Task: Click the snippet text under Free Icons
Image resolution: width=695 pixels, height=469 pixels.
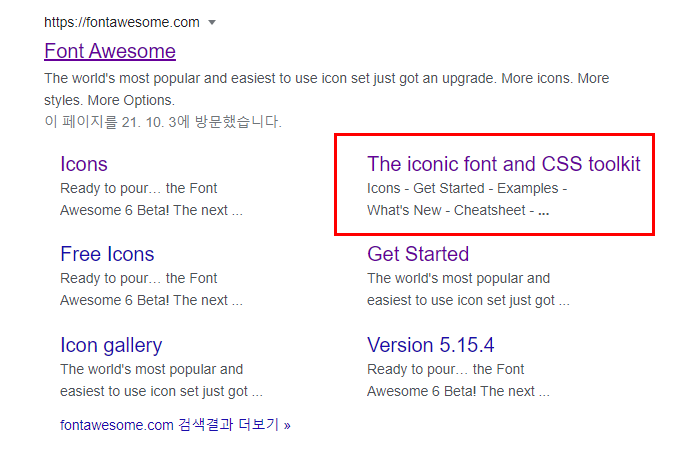Action: [152, 289]
